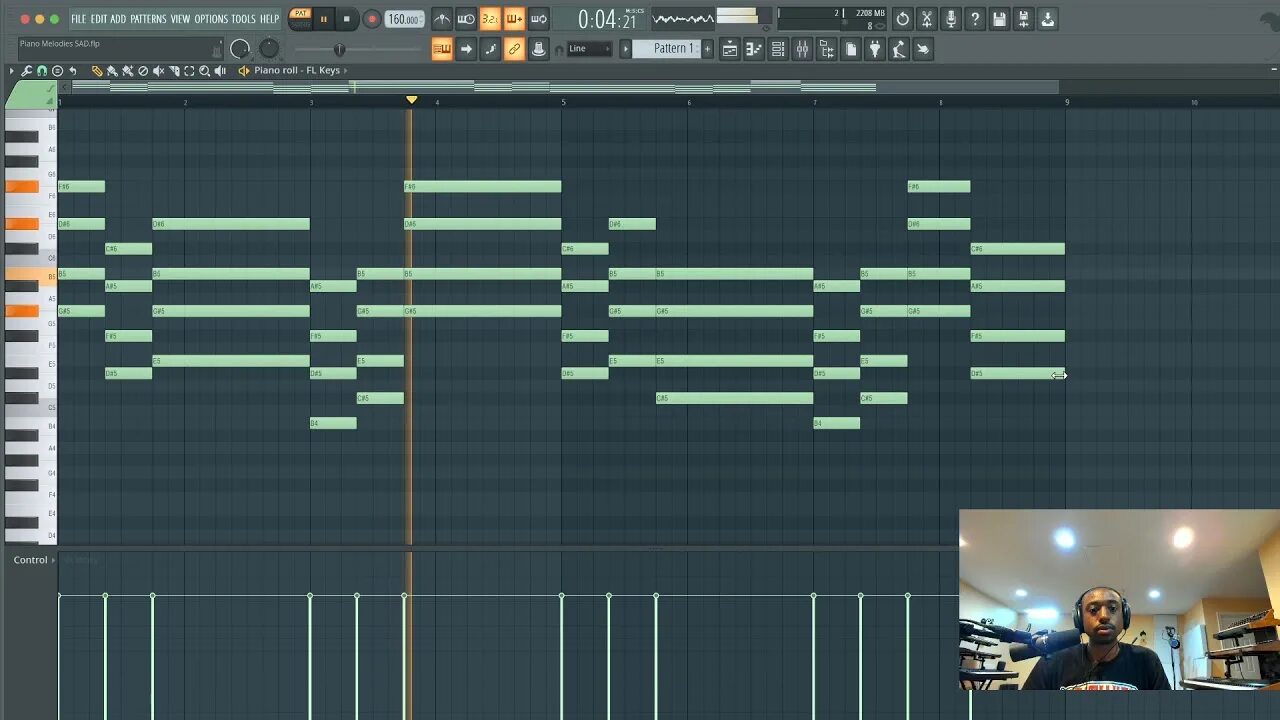The image size is (1280, 720).
Task: Open the ADD menu
Action: coord(118,19)
